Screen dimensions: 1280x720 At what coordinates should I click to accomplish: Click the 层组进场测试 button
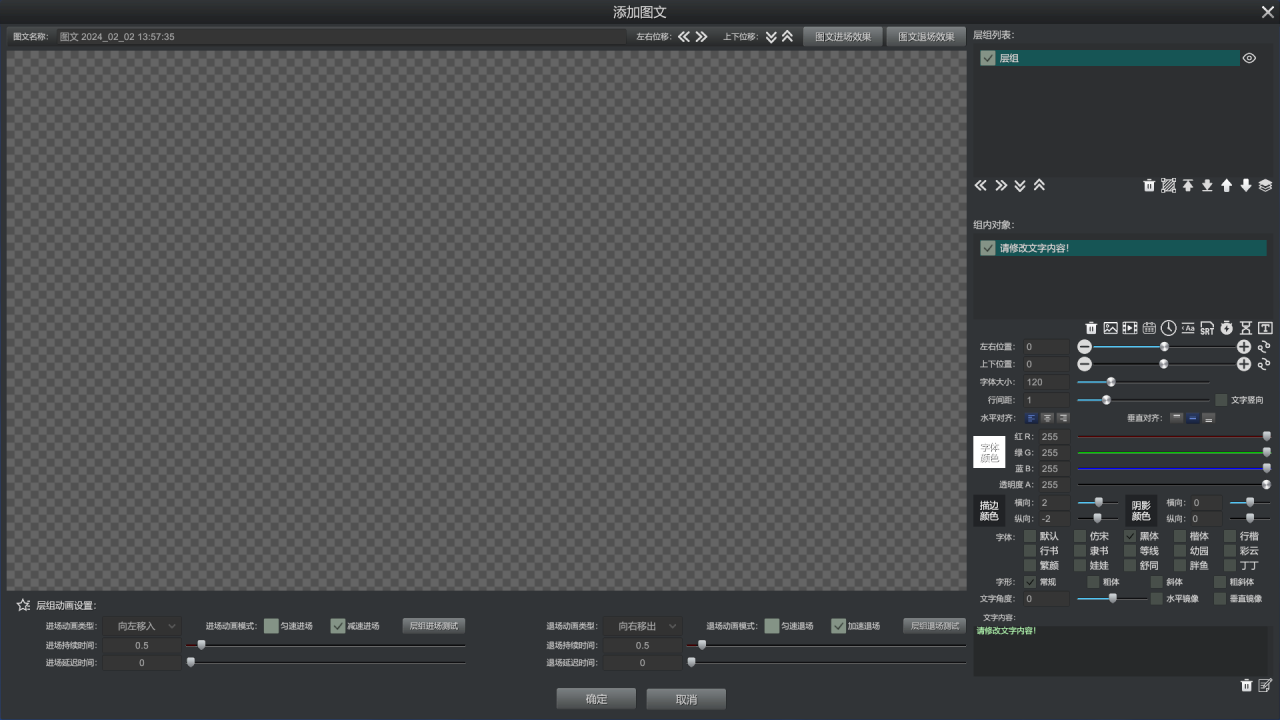434,626
